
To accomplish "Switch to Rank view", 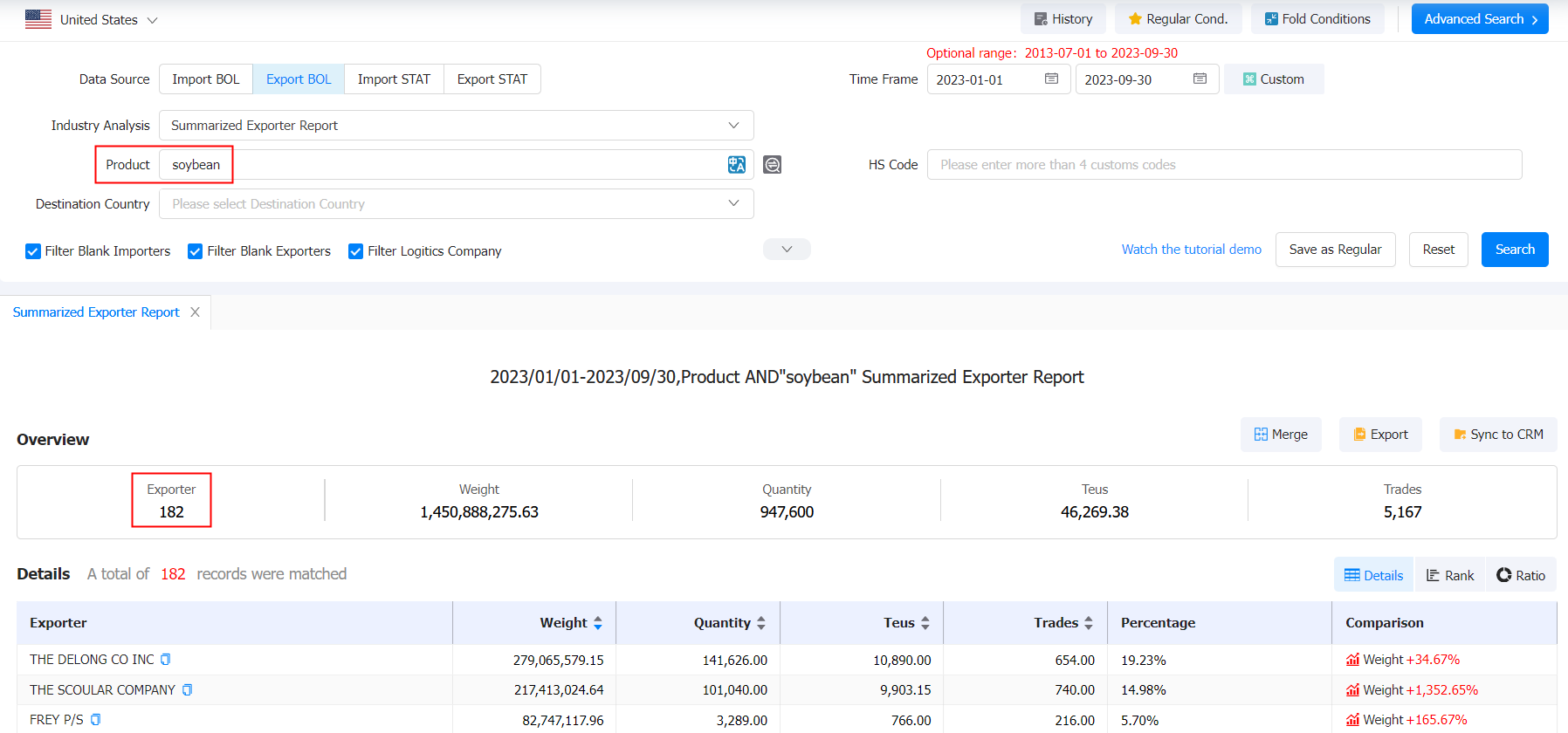I will (x=1450, y=575).
